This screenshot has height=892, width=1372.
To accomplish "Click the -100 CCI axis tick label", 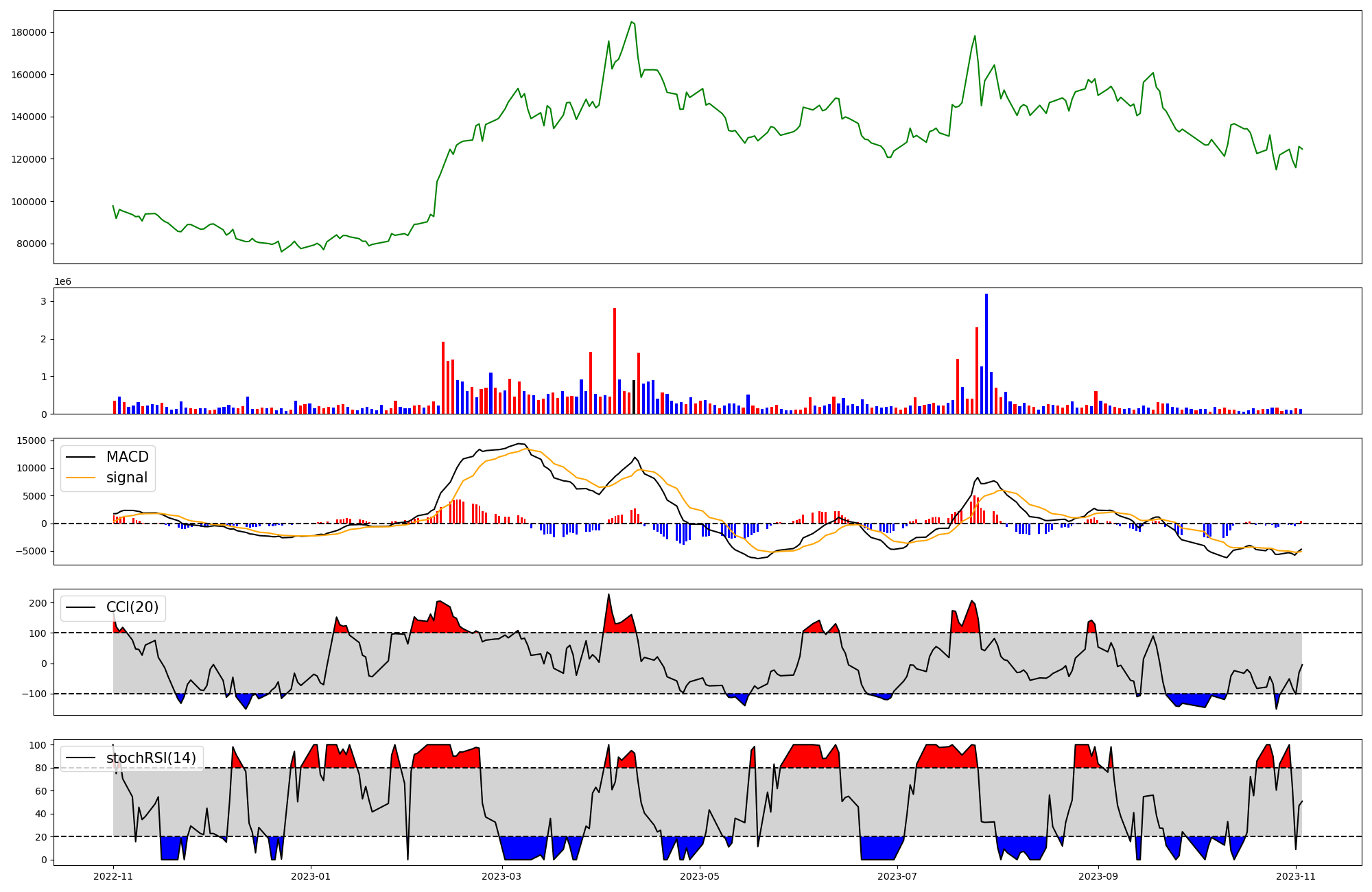I will point(34,694).
